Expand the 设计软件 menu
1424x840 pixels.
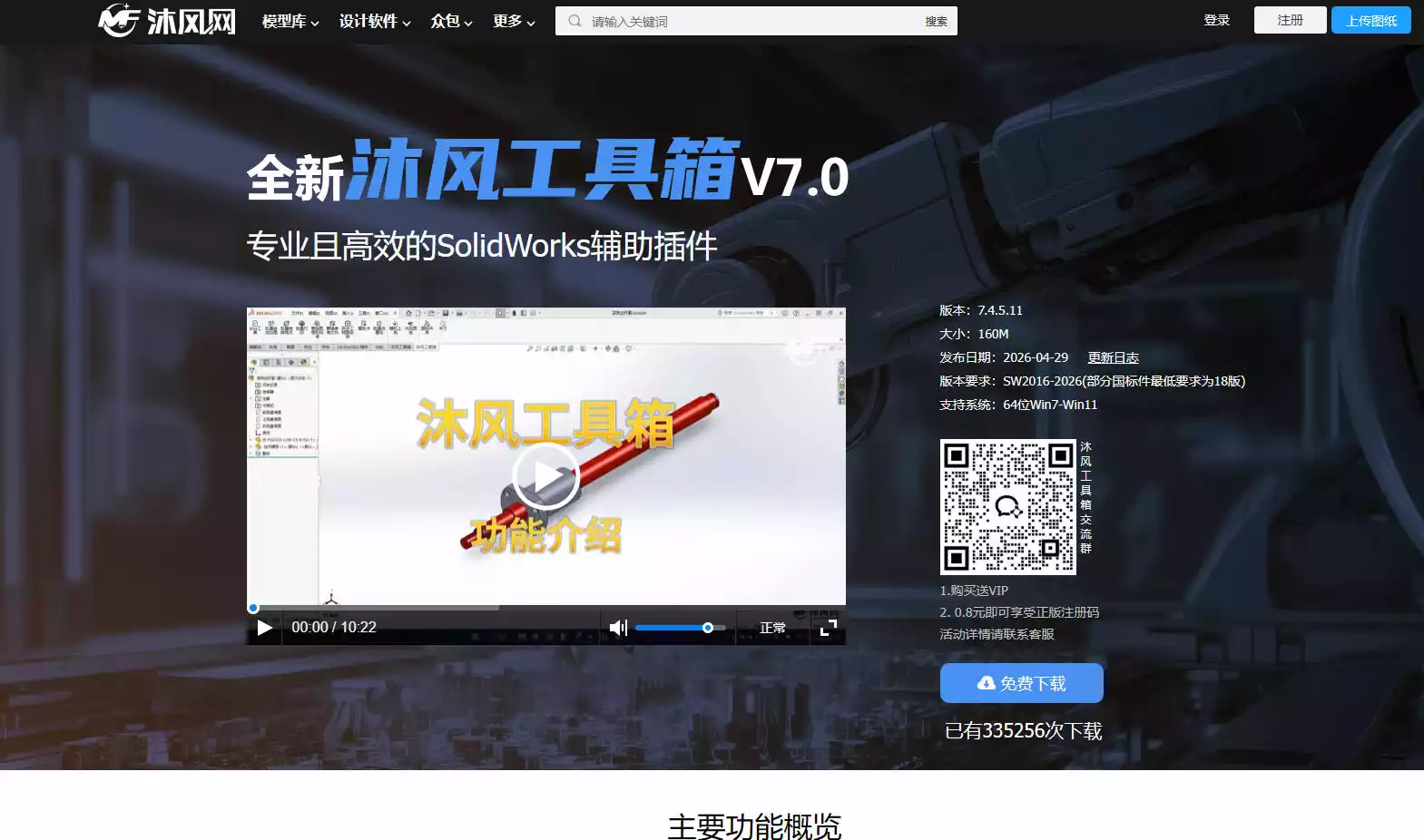(x=375, y=21)
